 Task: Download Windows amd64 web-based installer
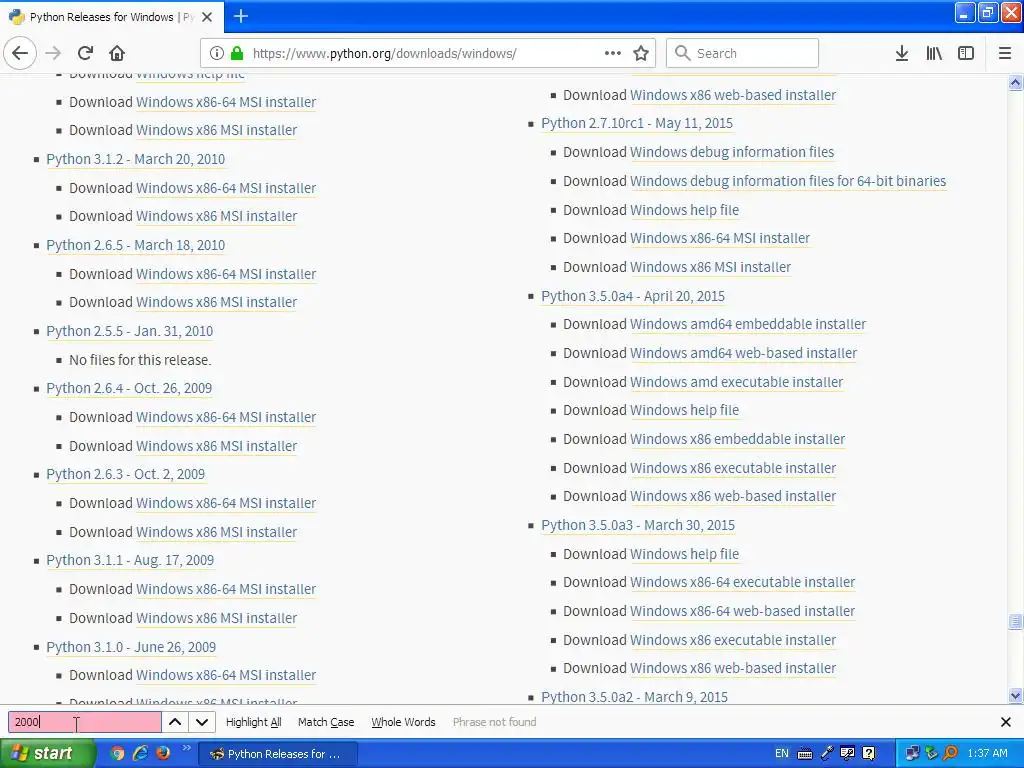point(743,353)
